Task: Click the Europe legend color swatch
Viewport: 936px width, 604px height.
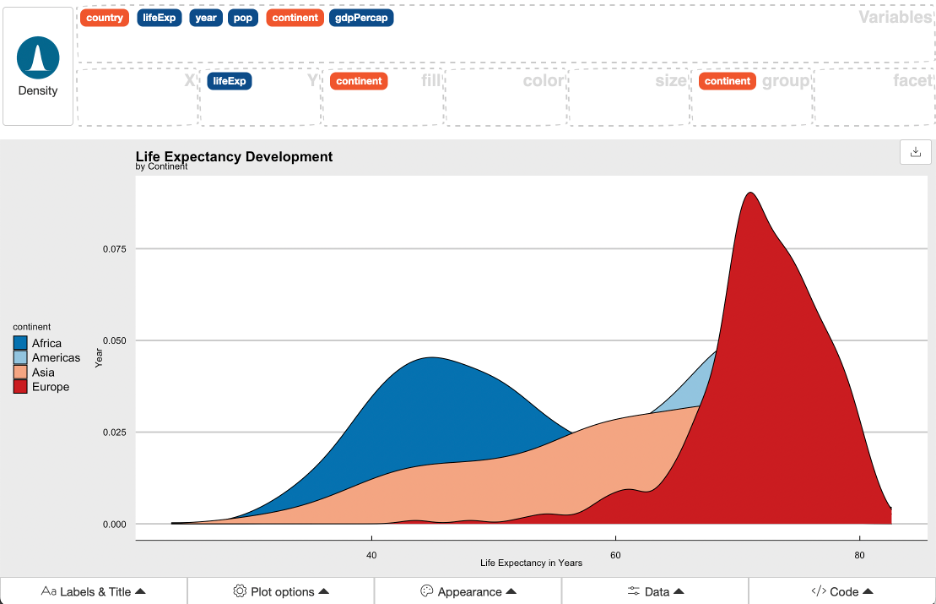Action: (x=20, y=387)
